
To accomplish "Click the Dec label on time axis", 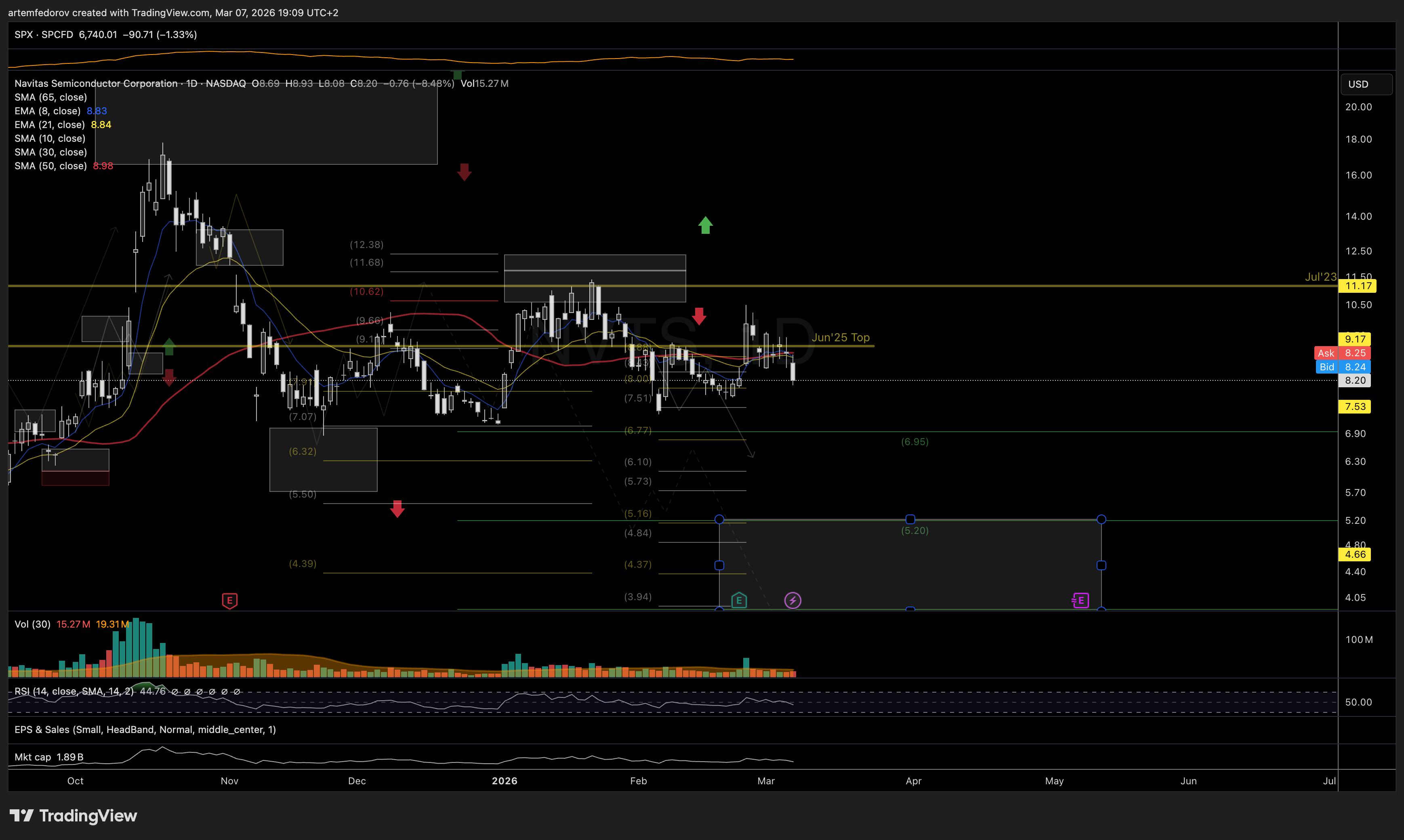I will point(357,781).
